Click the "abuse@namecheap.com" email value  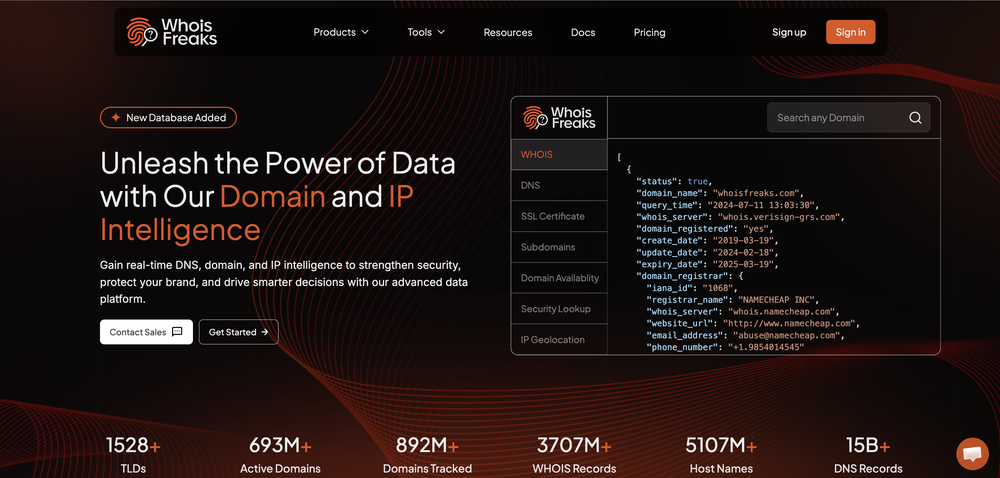click(x=787, y=335)
